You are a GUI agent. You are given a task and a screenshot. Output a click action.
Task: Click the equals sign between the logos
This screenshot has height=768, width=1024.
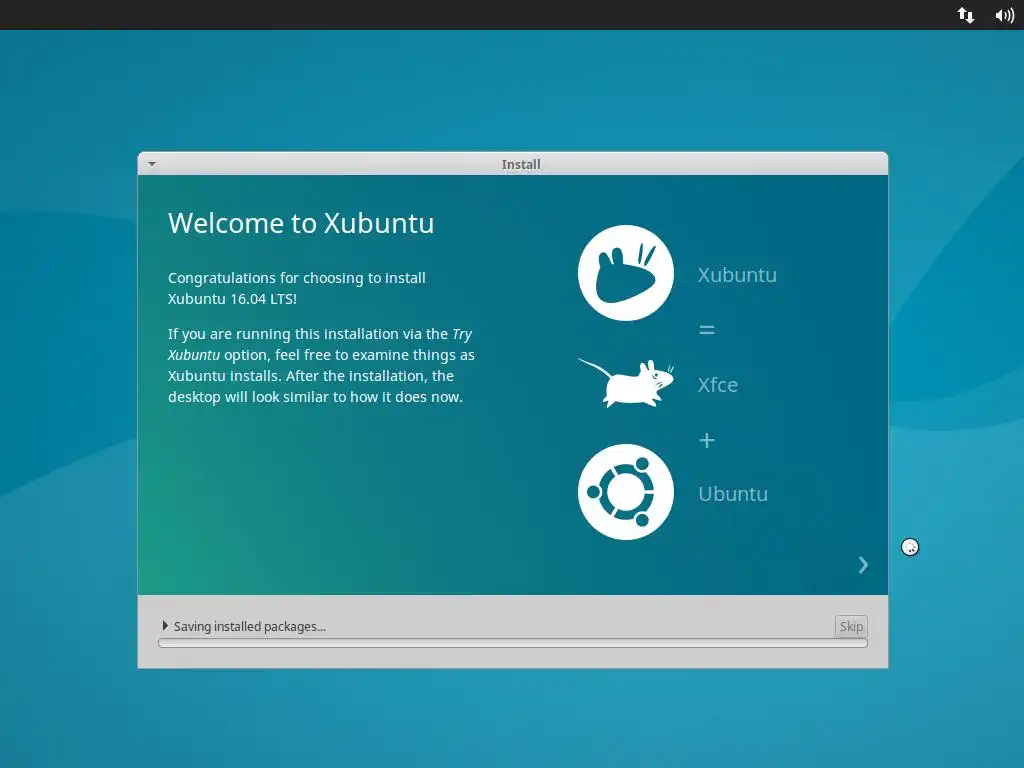point(707,330)
